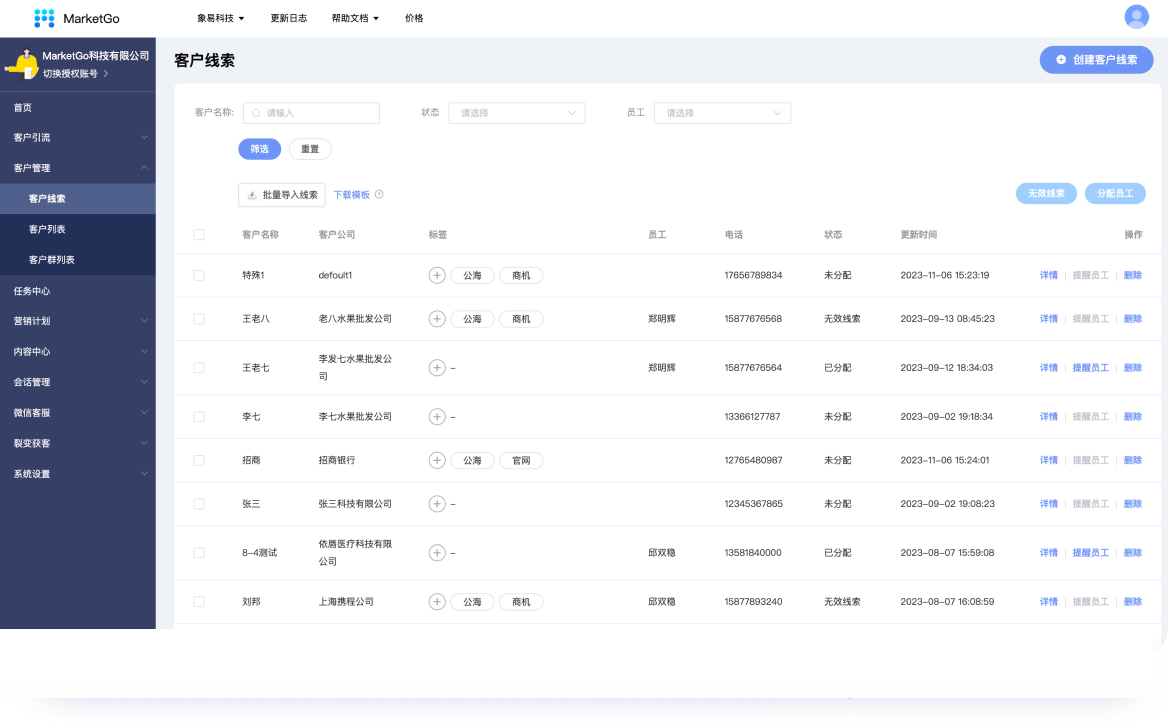Viewport: 1171px width, 728px height.
Task: Click 删除 for the 李七 row
Action: click(1132, 417)
